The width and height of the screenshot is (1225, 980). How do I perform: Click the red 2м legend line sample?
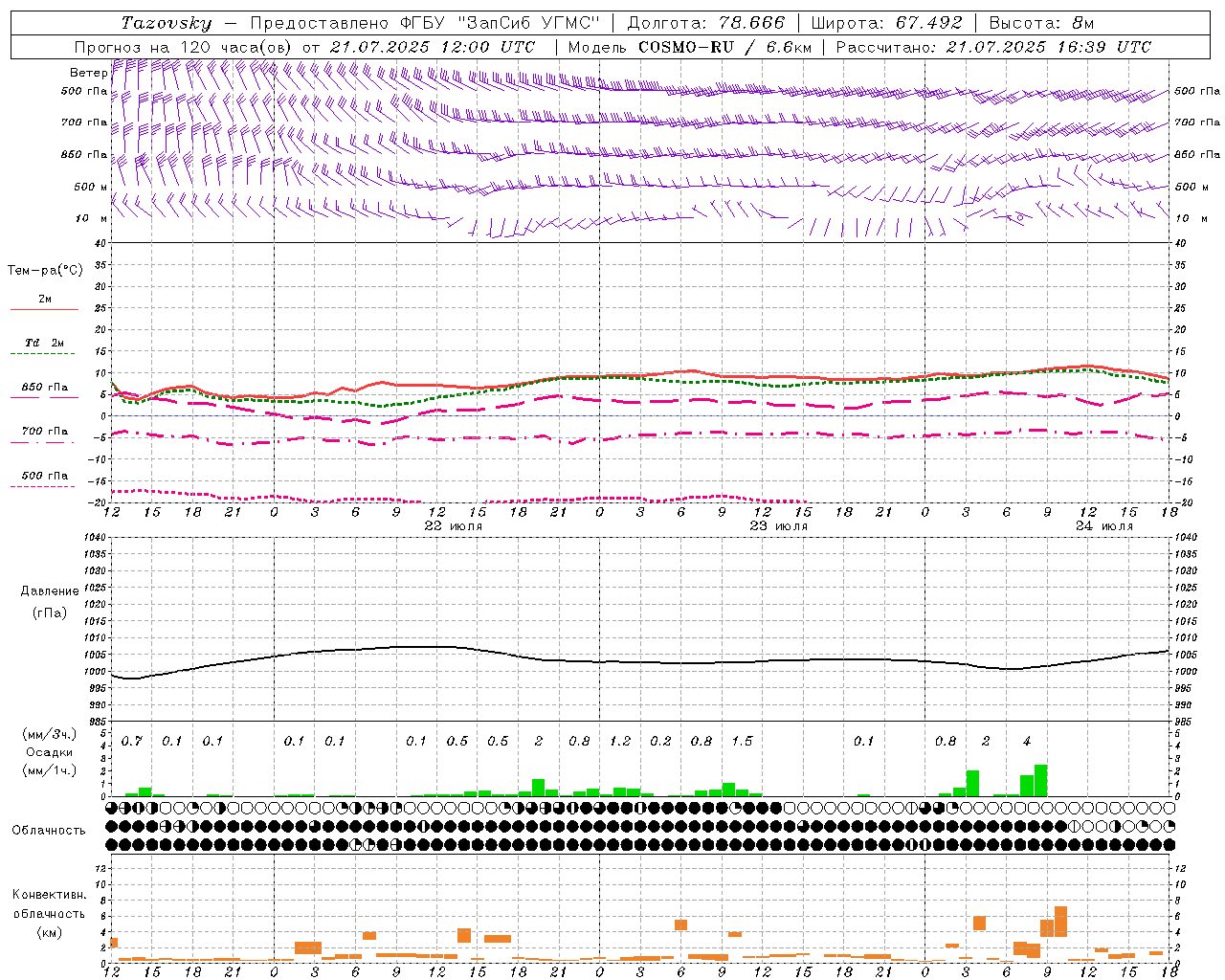44,309
